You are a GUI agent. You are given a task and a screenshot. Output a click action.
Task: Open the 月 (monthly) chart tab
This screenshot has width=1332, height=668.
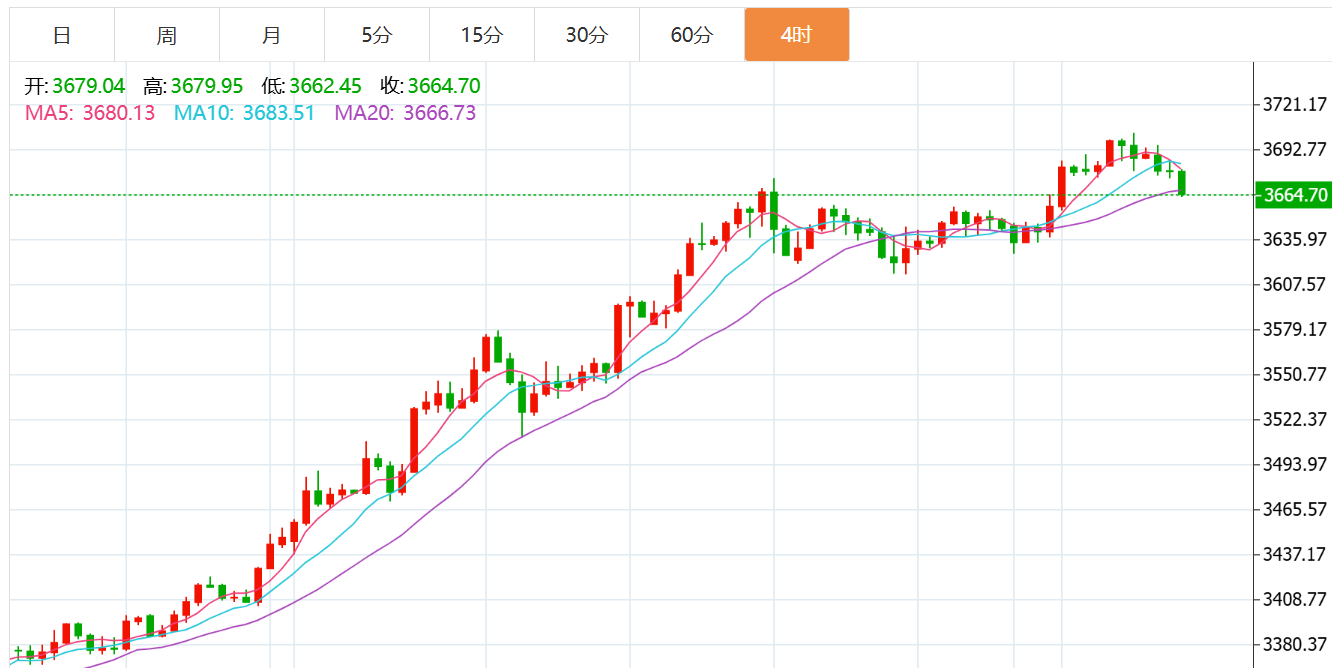point(272,35)
